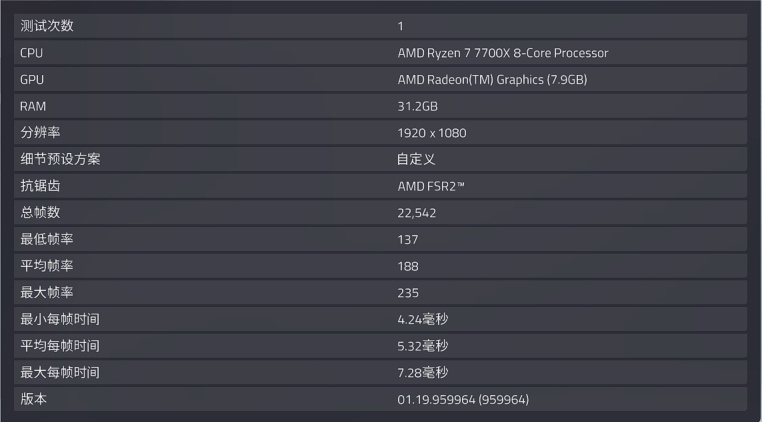Image resolution: width=762 pixels, height=422 pixels.
Task: Click the 最大每帧时间 value 7.28毫秒
Action: [422, 373]
